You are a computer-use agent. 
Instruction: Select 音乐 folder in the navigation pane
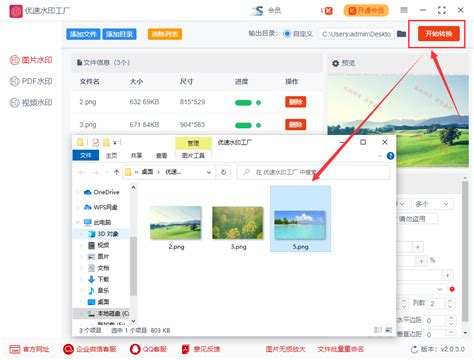click(x=99, y=290)
